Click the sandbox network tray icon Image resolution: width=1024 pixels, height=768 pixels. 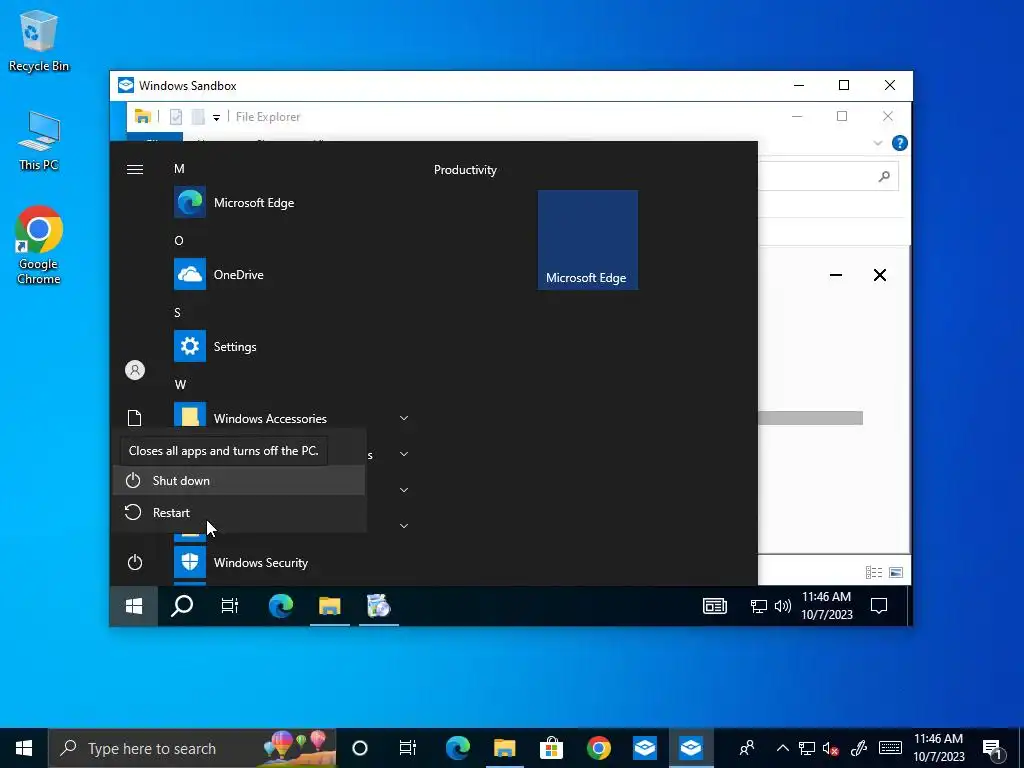coord(758,607)
